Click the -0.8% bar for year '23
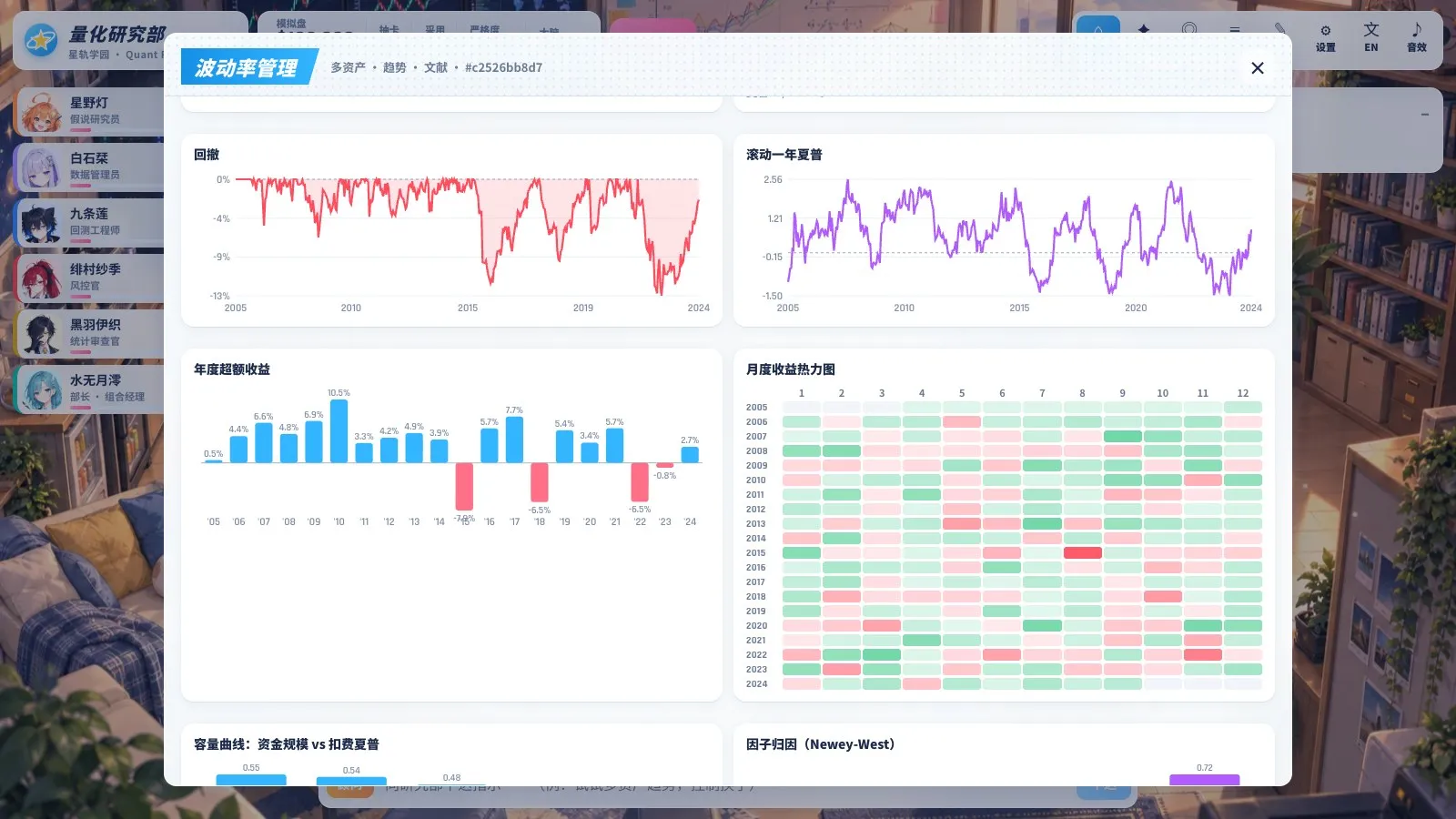The image size is (1456, 819). pyautogui.click(x=665, y=465)
